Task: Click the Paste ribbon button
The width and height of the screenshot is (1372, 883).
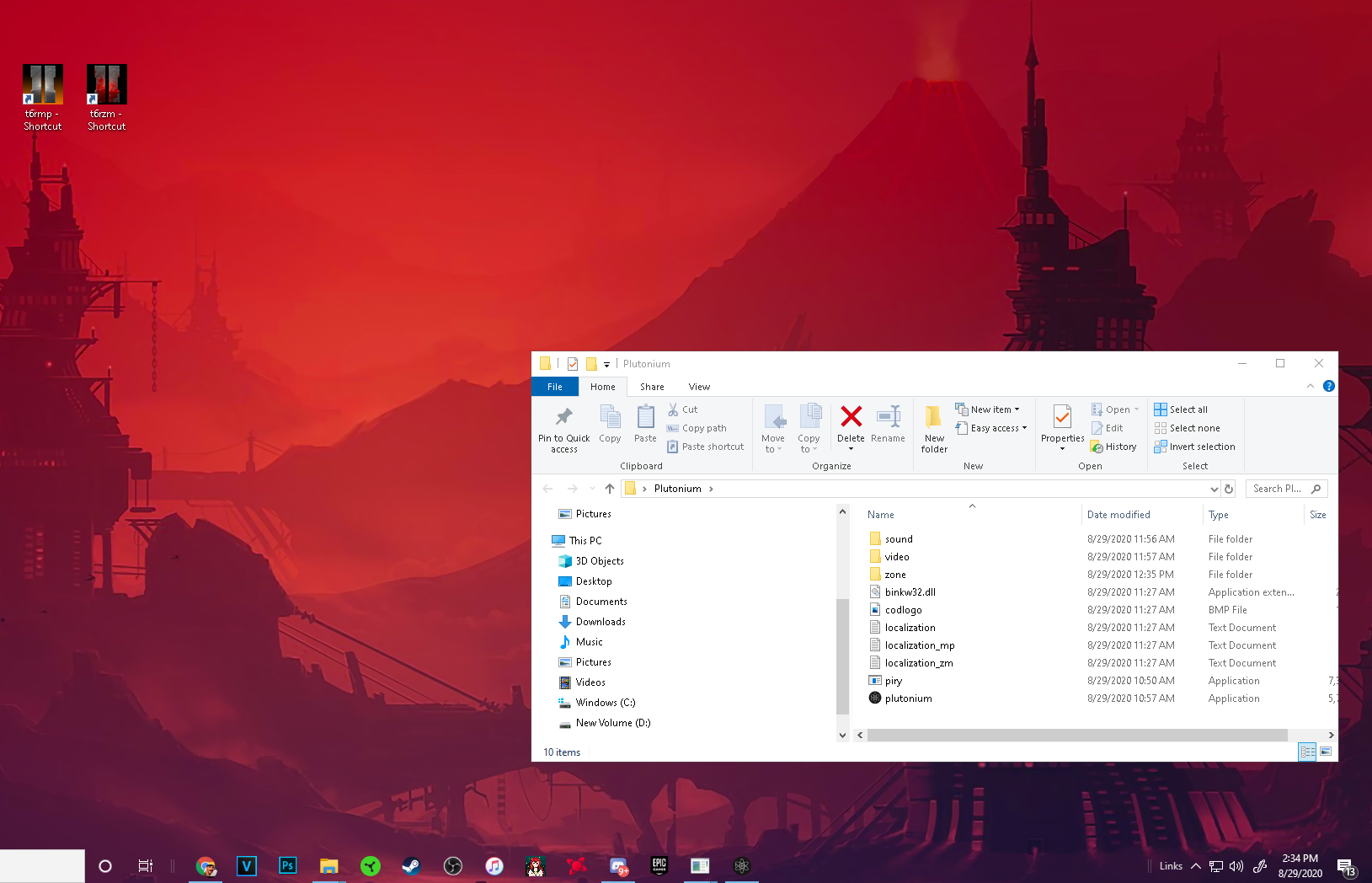Action: pos(645,424)
